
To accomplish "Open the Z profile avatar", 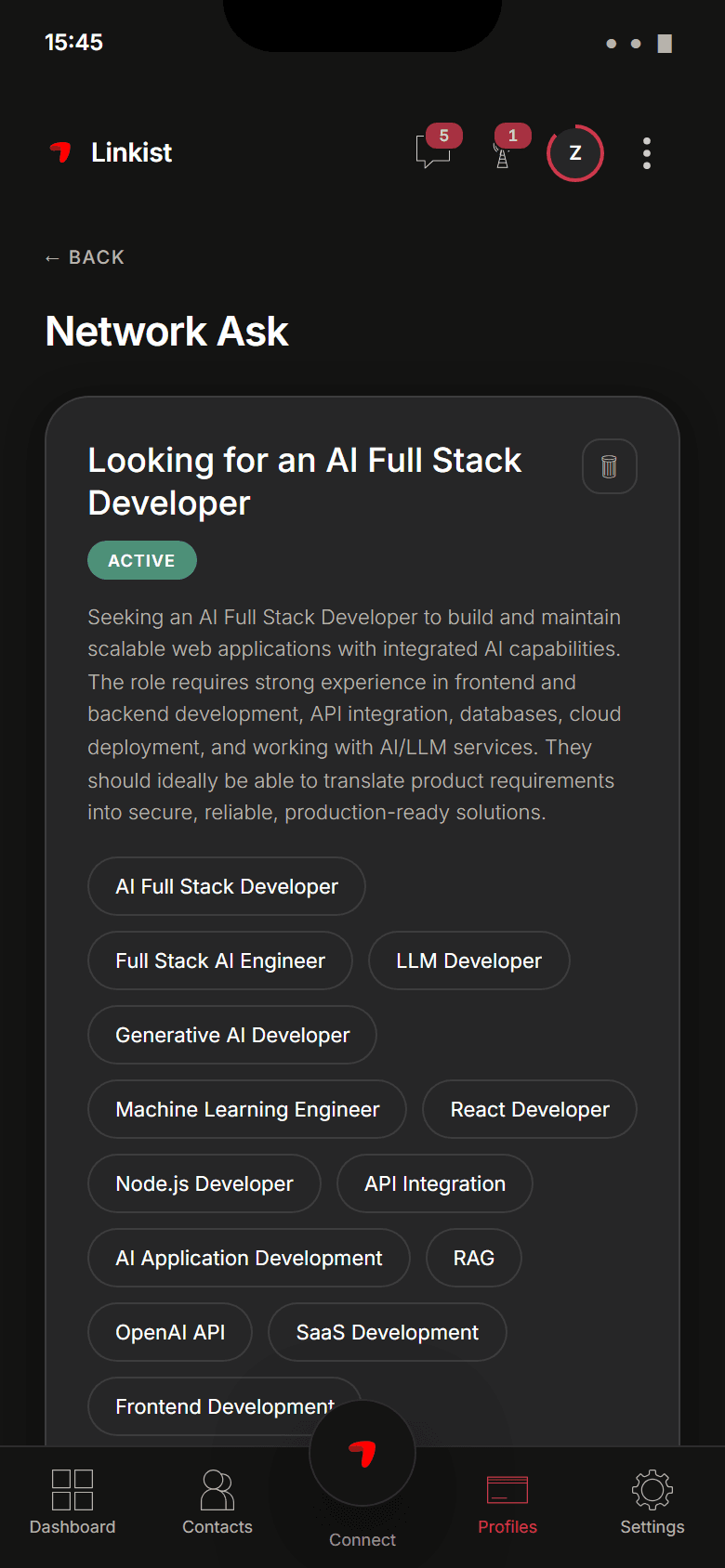I will (x=575, y=153).
